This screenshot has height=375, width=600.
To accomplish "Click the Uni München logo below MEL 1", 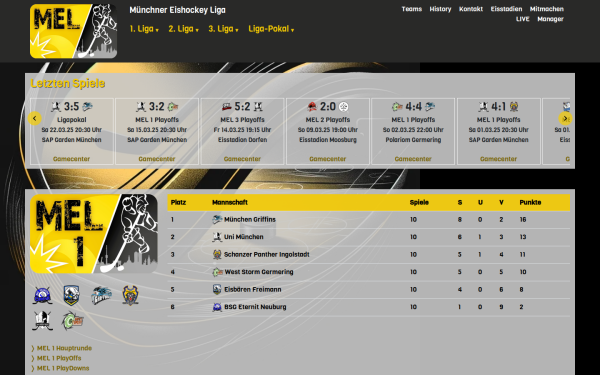I will pos(42,321).
